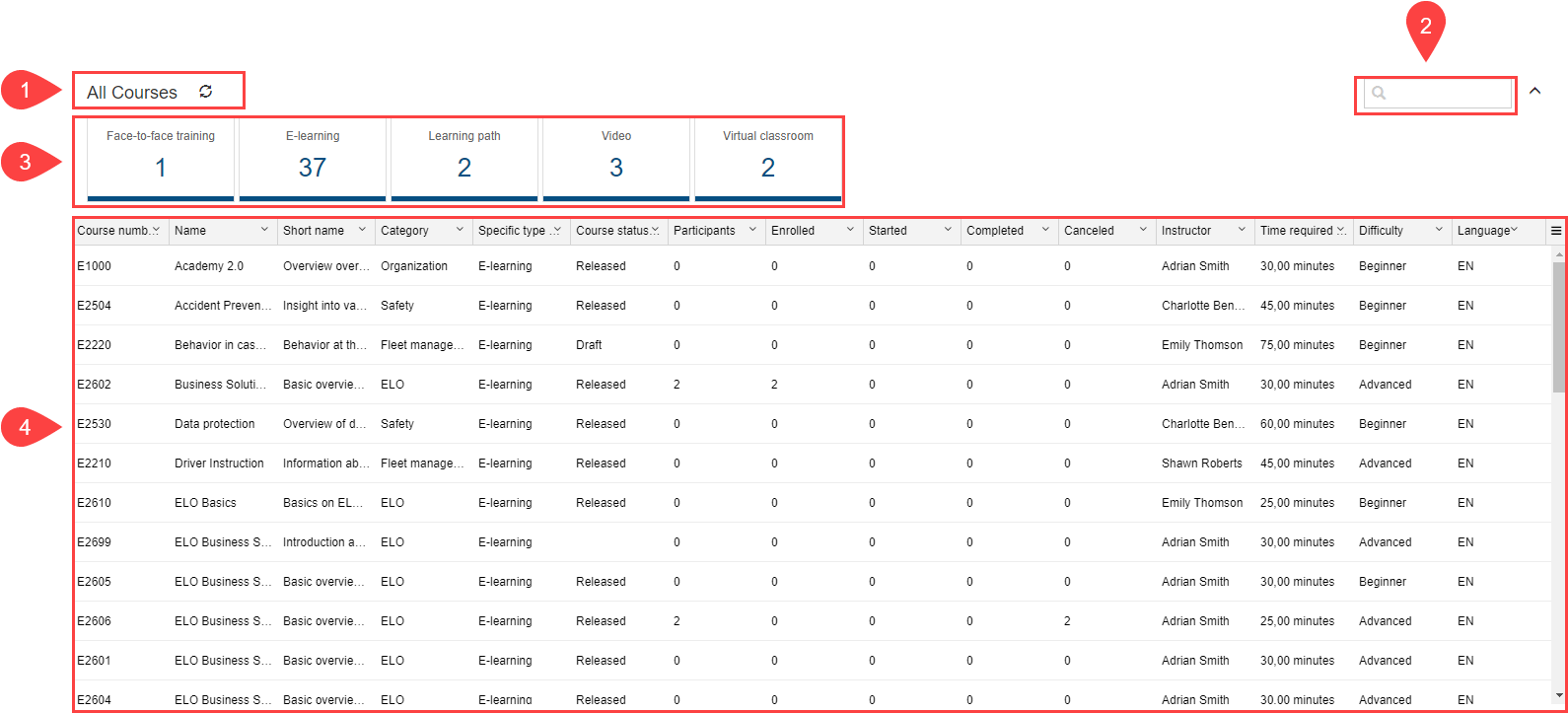Open the table columns hamburger menu
This screenshot has height=713, width=1568.
tap(1556, 231)
